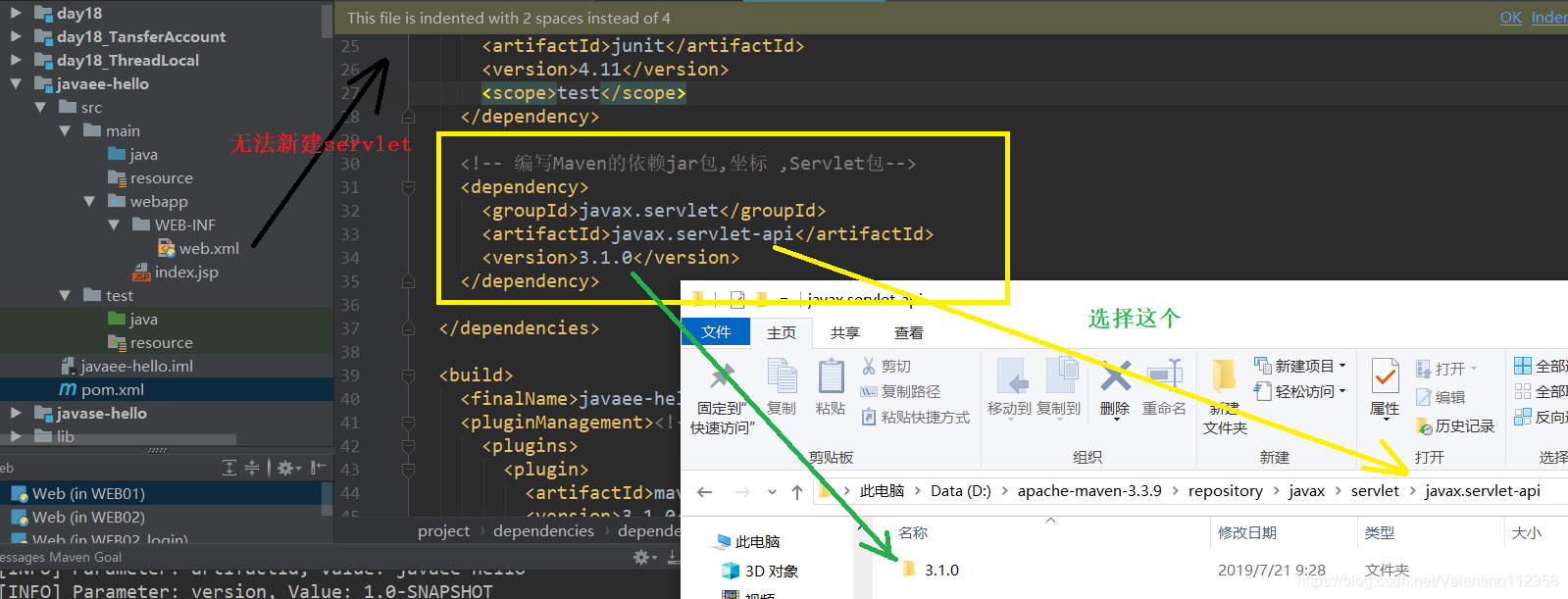Click the Collapse All icon in Web panel
Screen dimensions: 1568x599
[252, 468]
